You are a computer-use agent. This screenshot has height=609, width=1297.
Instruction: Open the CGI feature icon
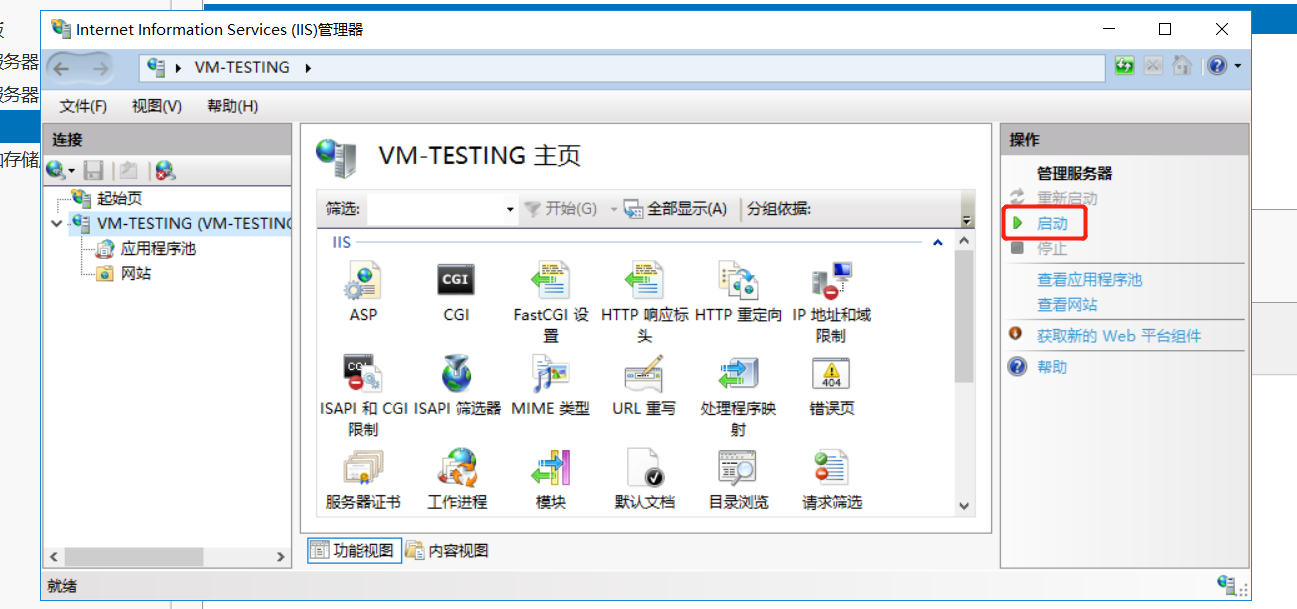456,281
